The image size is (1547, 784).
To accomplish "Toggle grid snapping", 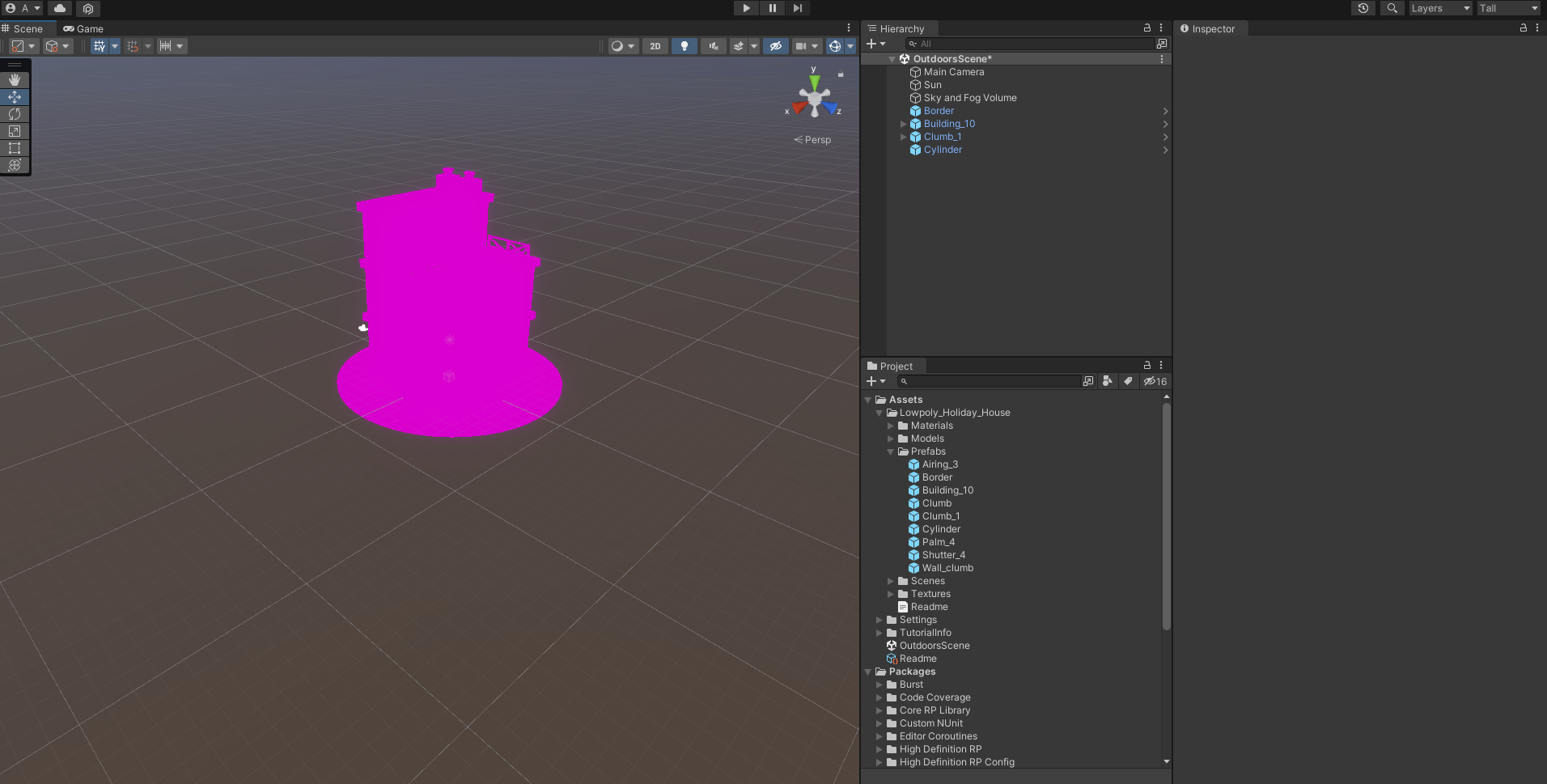I will 133,46.
